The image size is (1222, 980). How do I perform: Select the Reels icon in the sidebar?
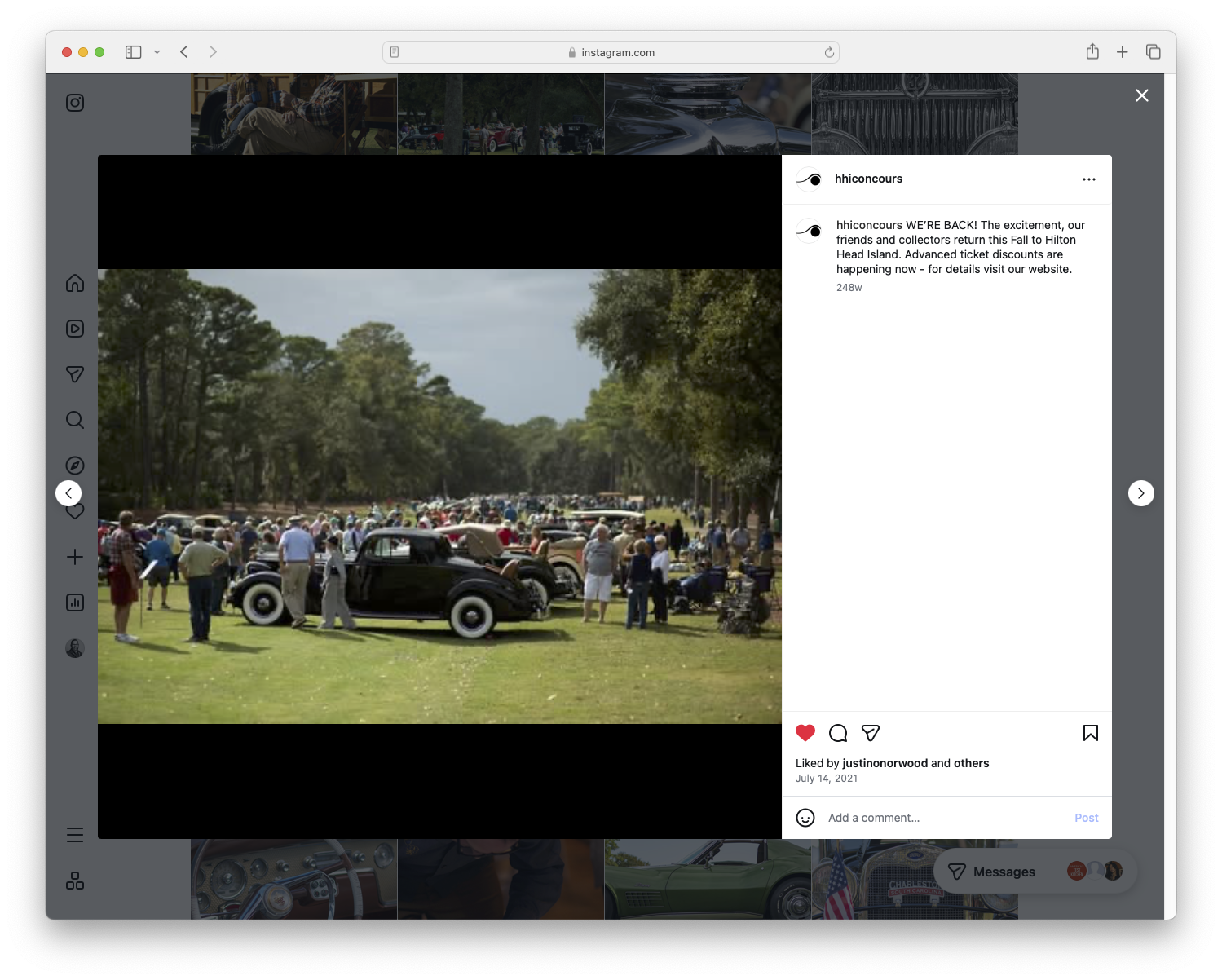(74, 329)
